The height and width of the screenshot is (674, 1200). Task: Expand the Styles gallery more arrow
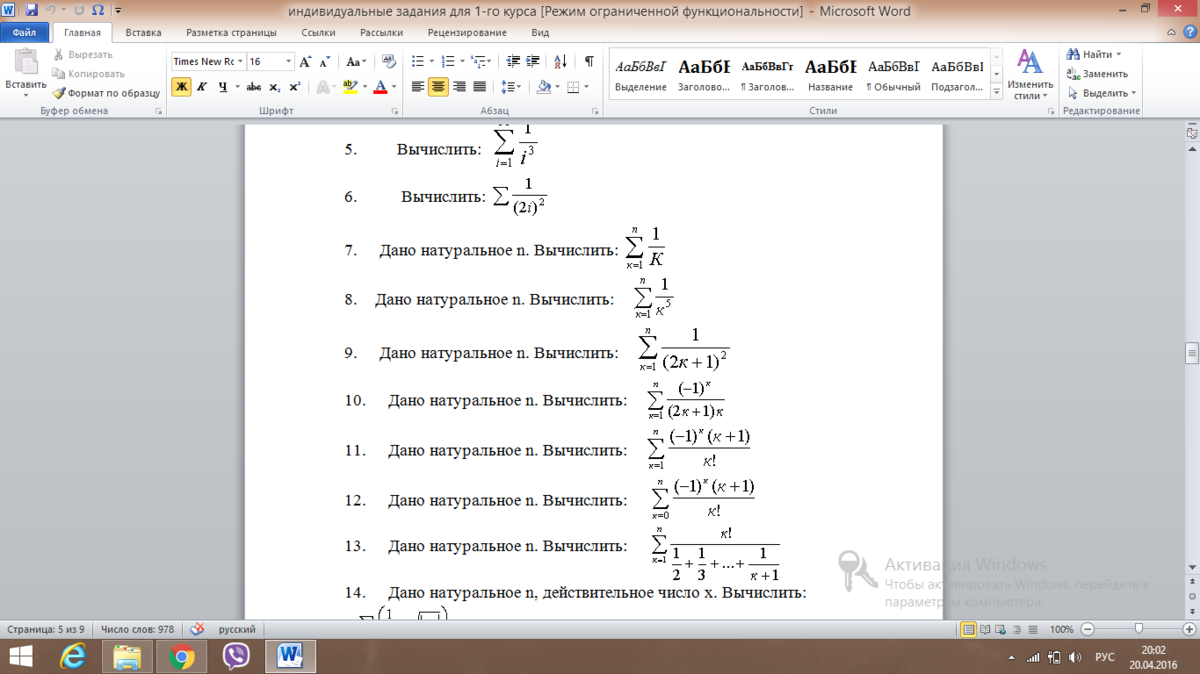pos(996,93)
